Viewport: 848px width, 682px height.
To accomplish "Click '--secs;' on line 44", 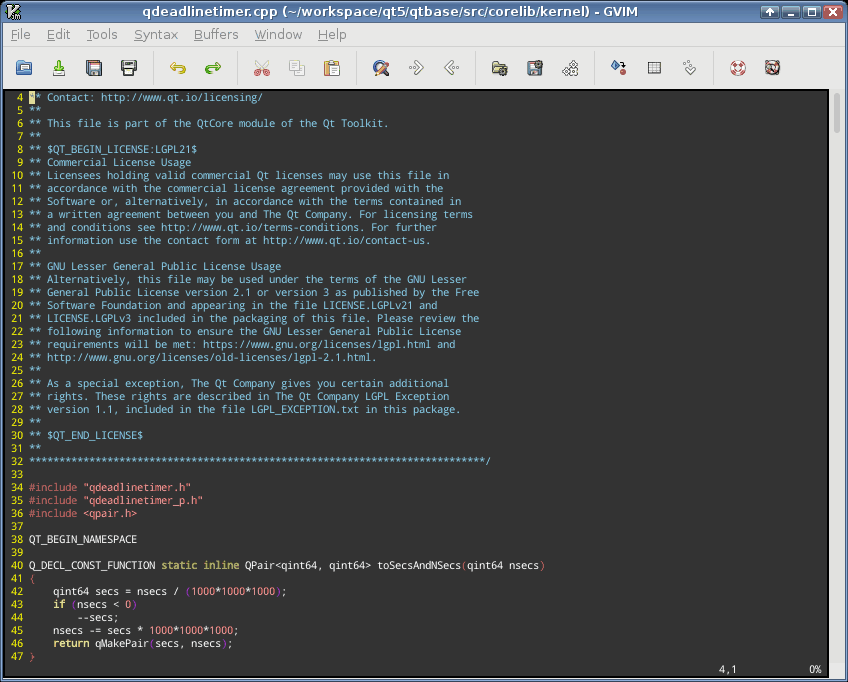I will click(x=98, y=618).
